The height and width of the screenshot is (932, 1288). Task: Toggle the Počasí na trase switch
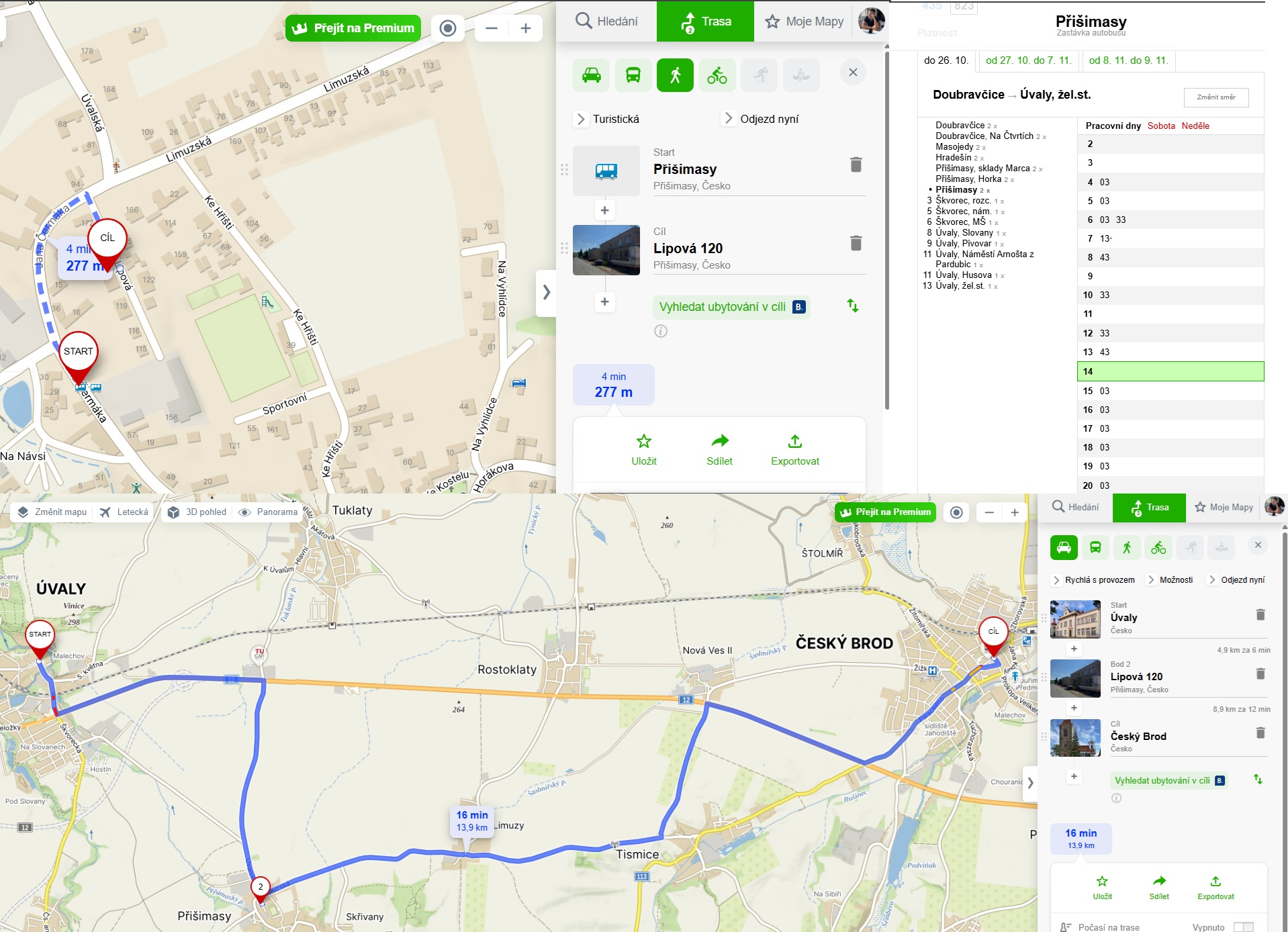(1243, 927)
